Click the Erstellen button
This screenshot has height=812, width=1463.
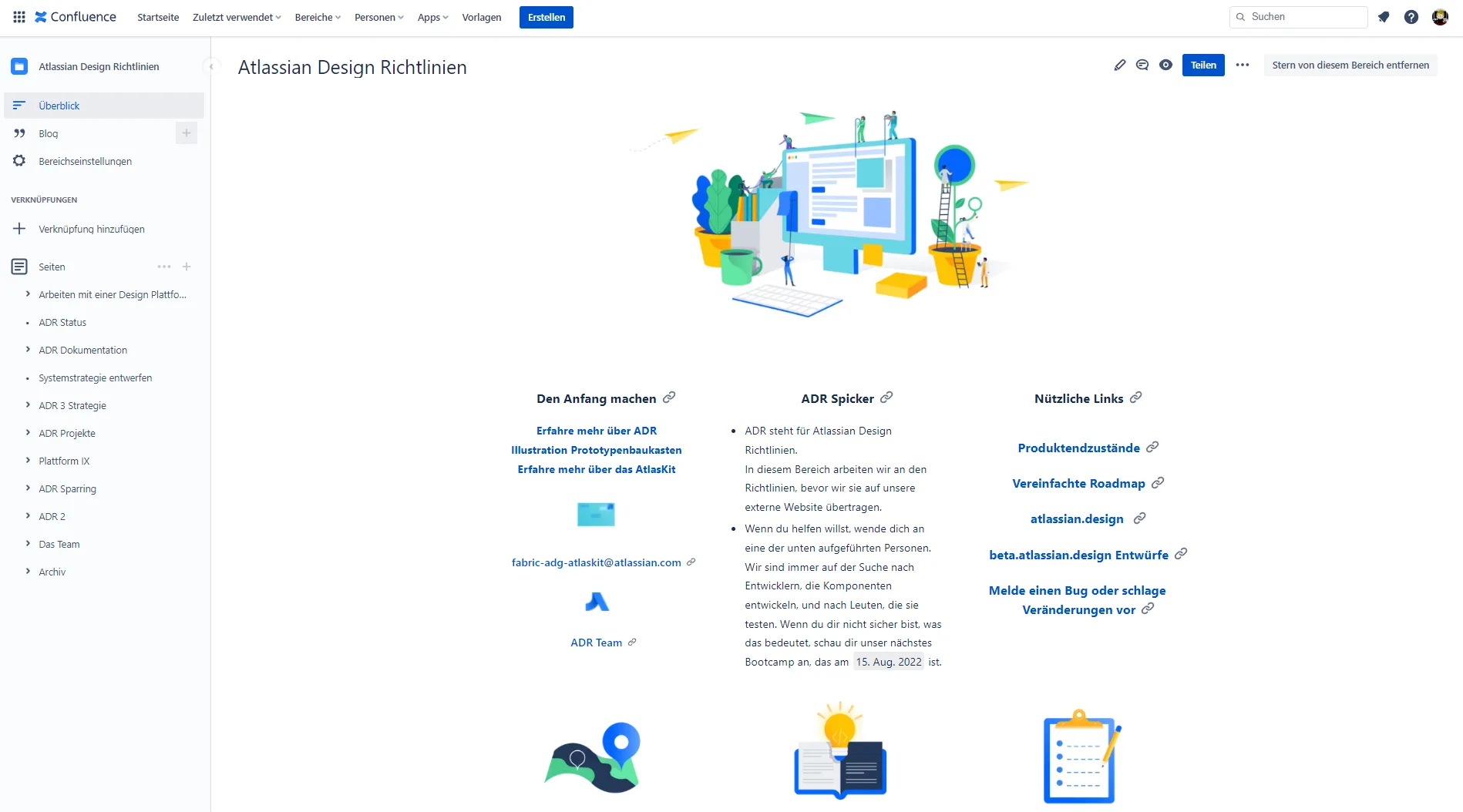tap(547, 17)
